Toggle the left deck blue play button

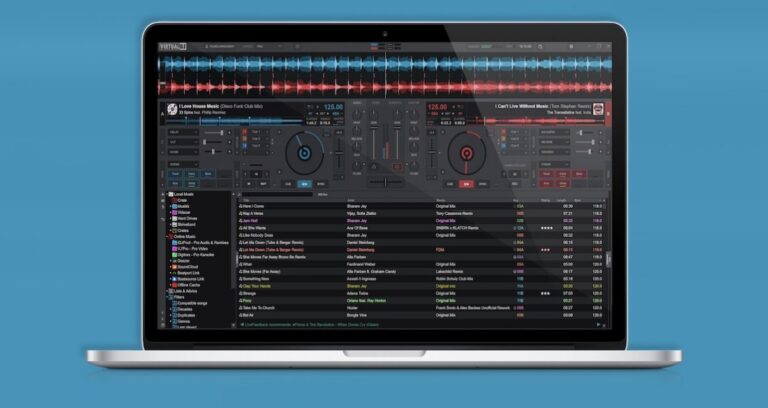pyautogui.click(x=305, y=184)
